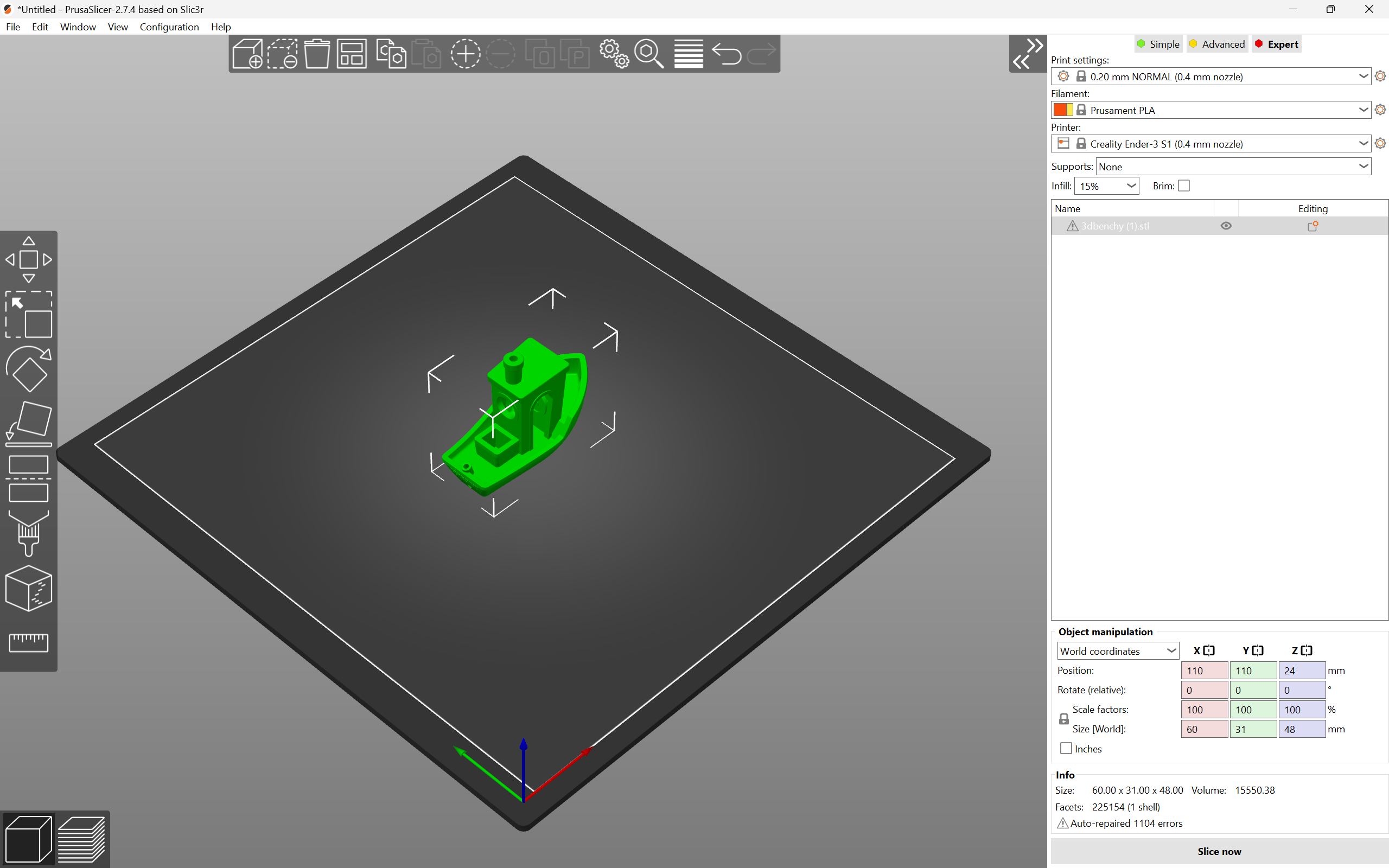This screenshot has width=1389, height=868.
Task: Click the Copy icon in toolbar
Action: pyautogui.click(x=391, y=54)
